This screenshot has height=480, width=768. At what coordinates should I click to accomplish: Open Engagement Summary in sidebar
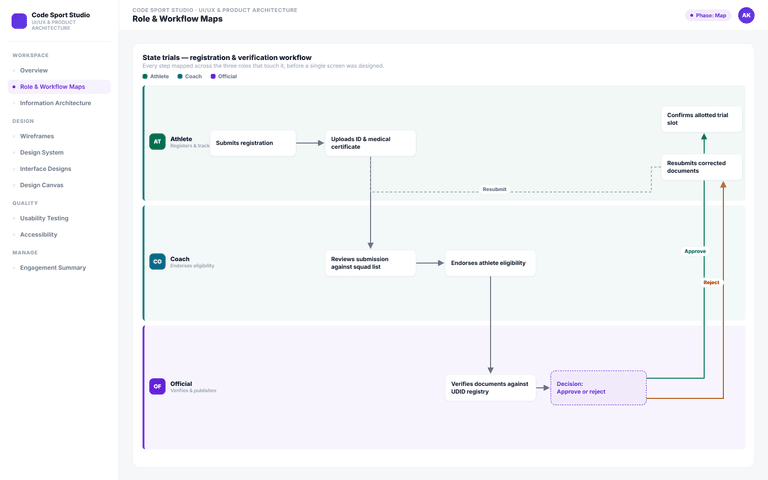coord(59,267)
